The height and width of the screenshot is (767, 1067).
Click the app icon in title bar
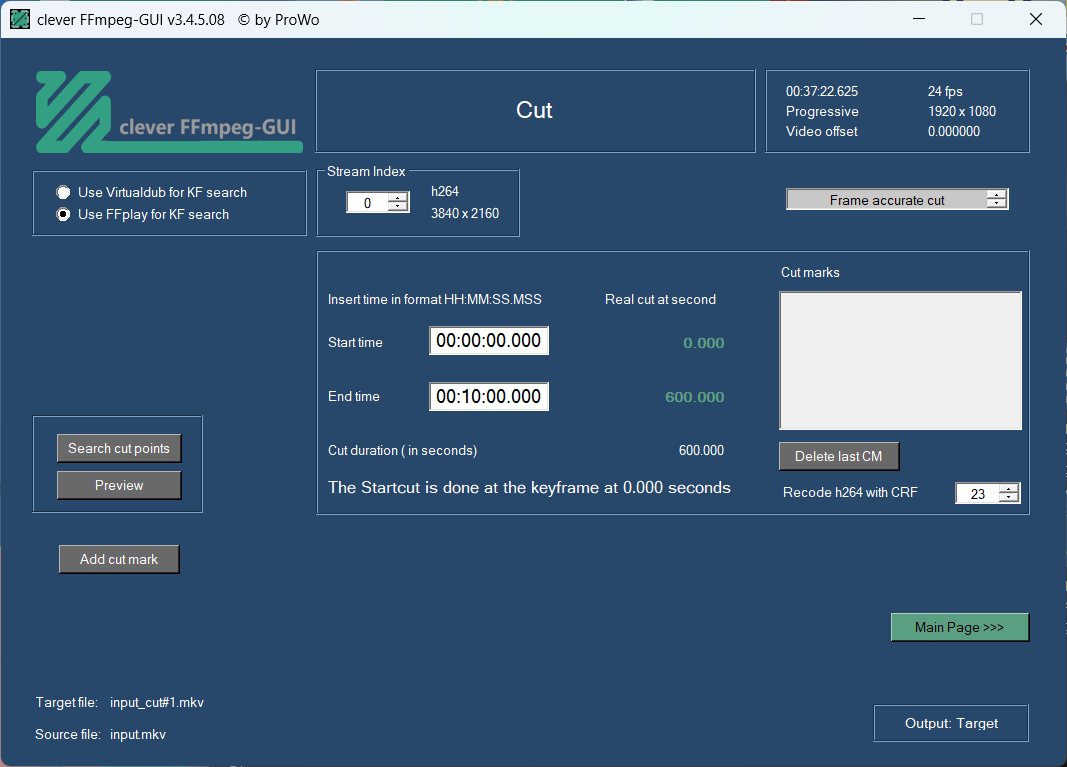[20, 19]
